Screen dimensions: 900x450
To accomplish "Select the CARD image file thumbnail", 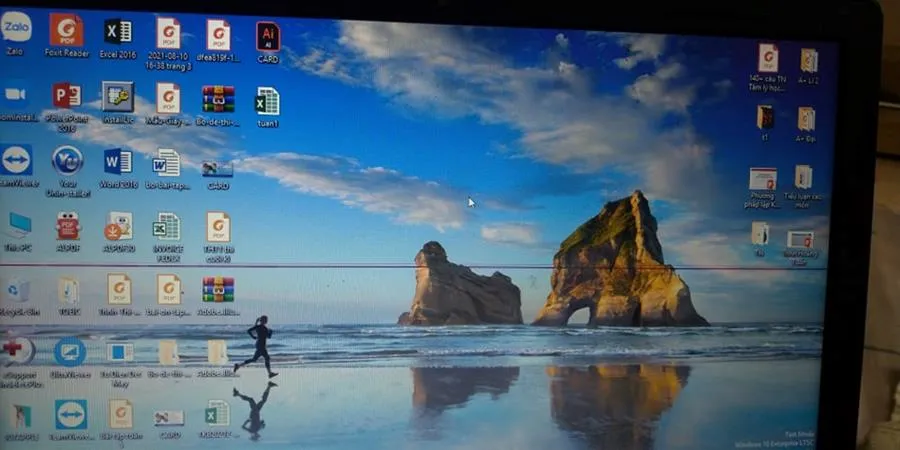I will [218, 169].
